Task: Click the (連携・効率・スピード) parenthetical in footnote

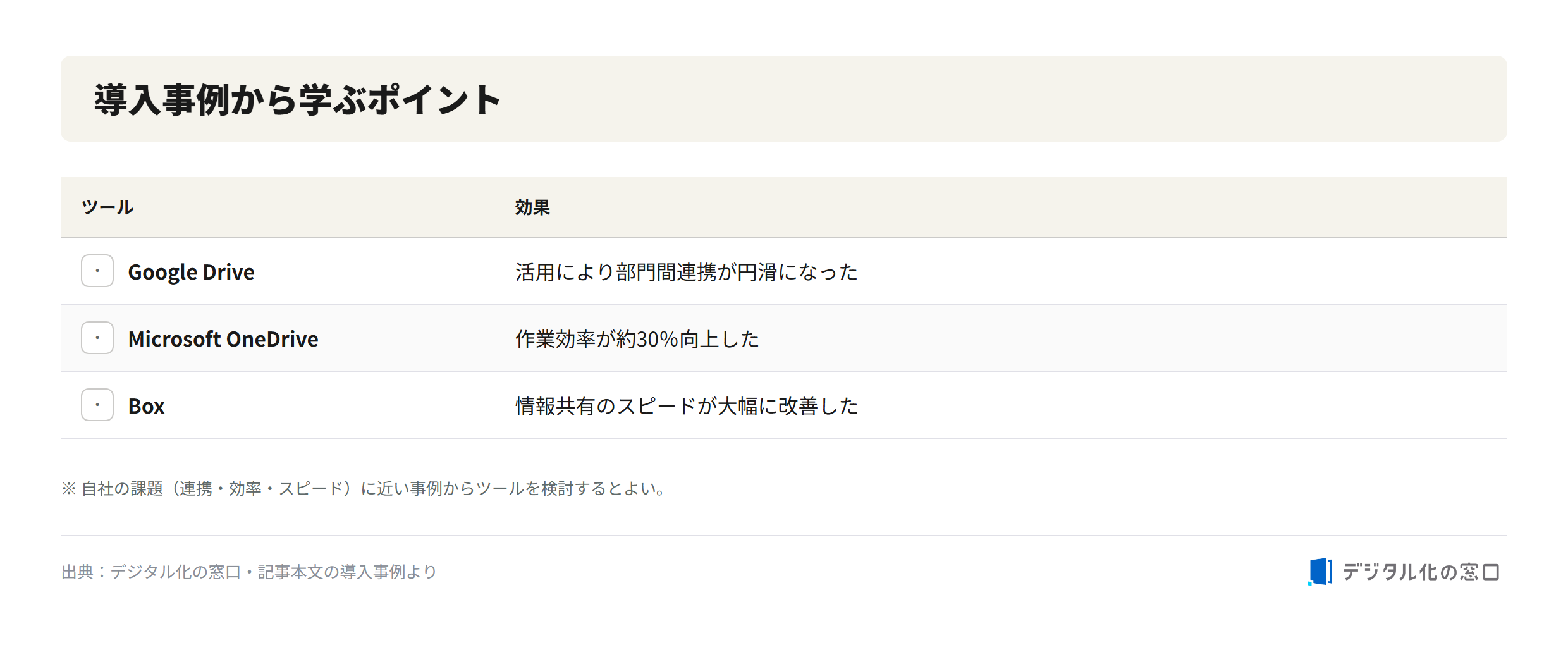Action: pos(262,489)
